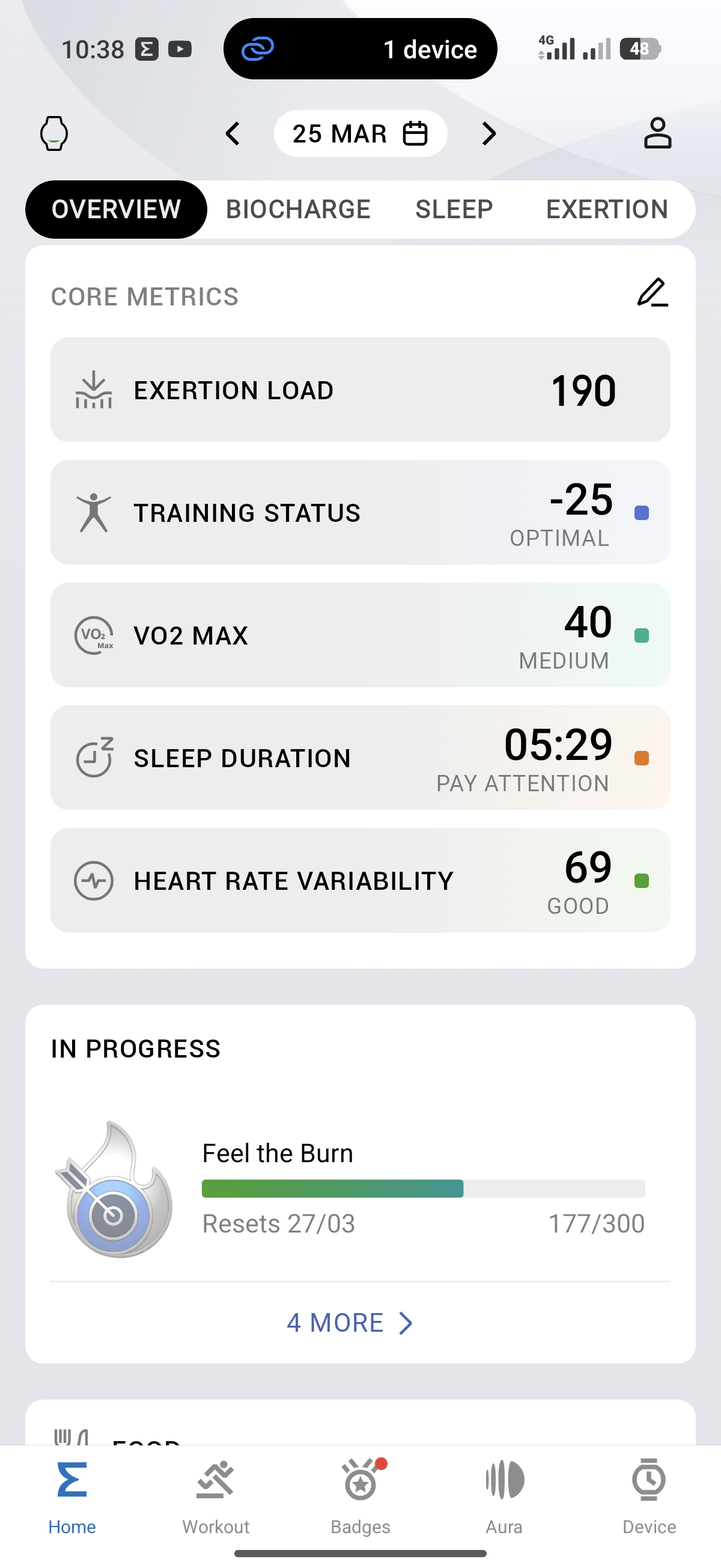
Task: Go to next day chevron
Action: (488, 133)
